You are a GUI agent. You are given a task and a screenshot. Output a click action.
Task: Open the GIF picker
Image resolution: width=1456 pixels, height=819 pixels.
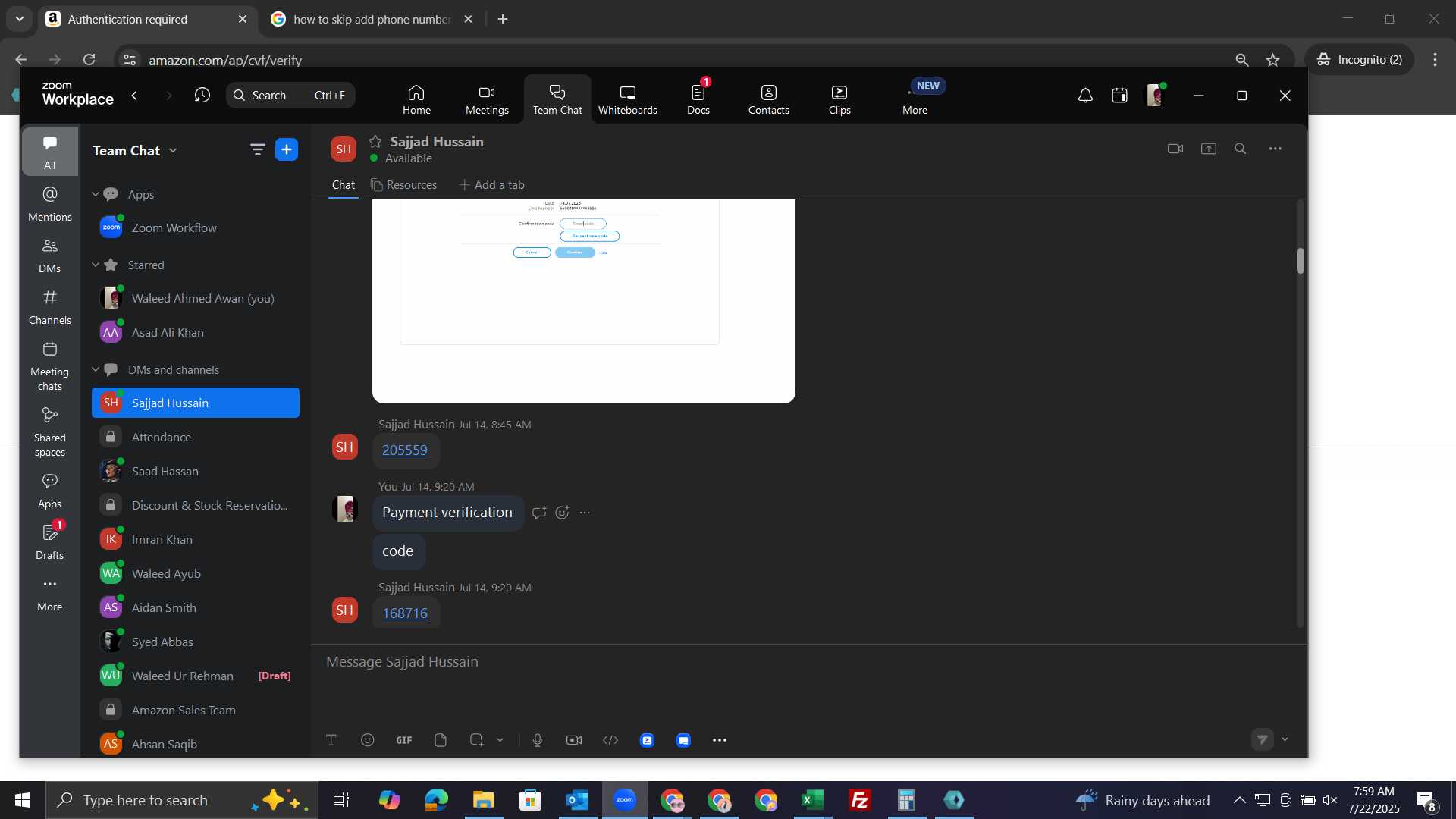(404, 740)
